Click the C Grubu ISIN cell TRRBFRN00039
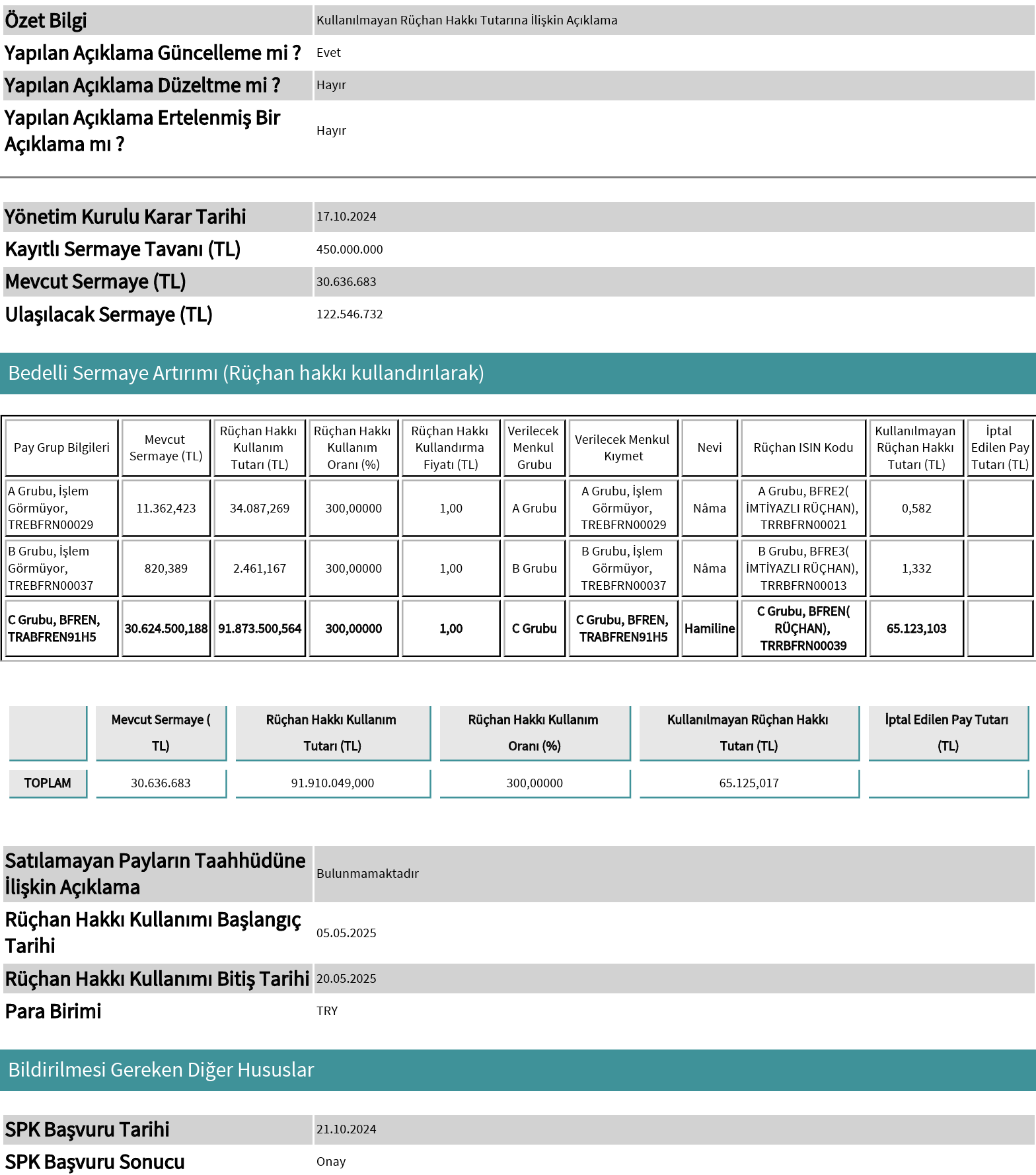This screenshot has width=1036, height=1175. pyautogui.click(x=803, y=629)
